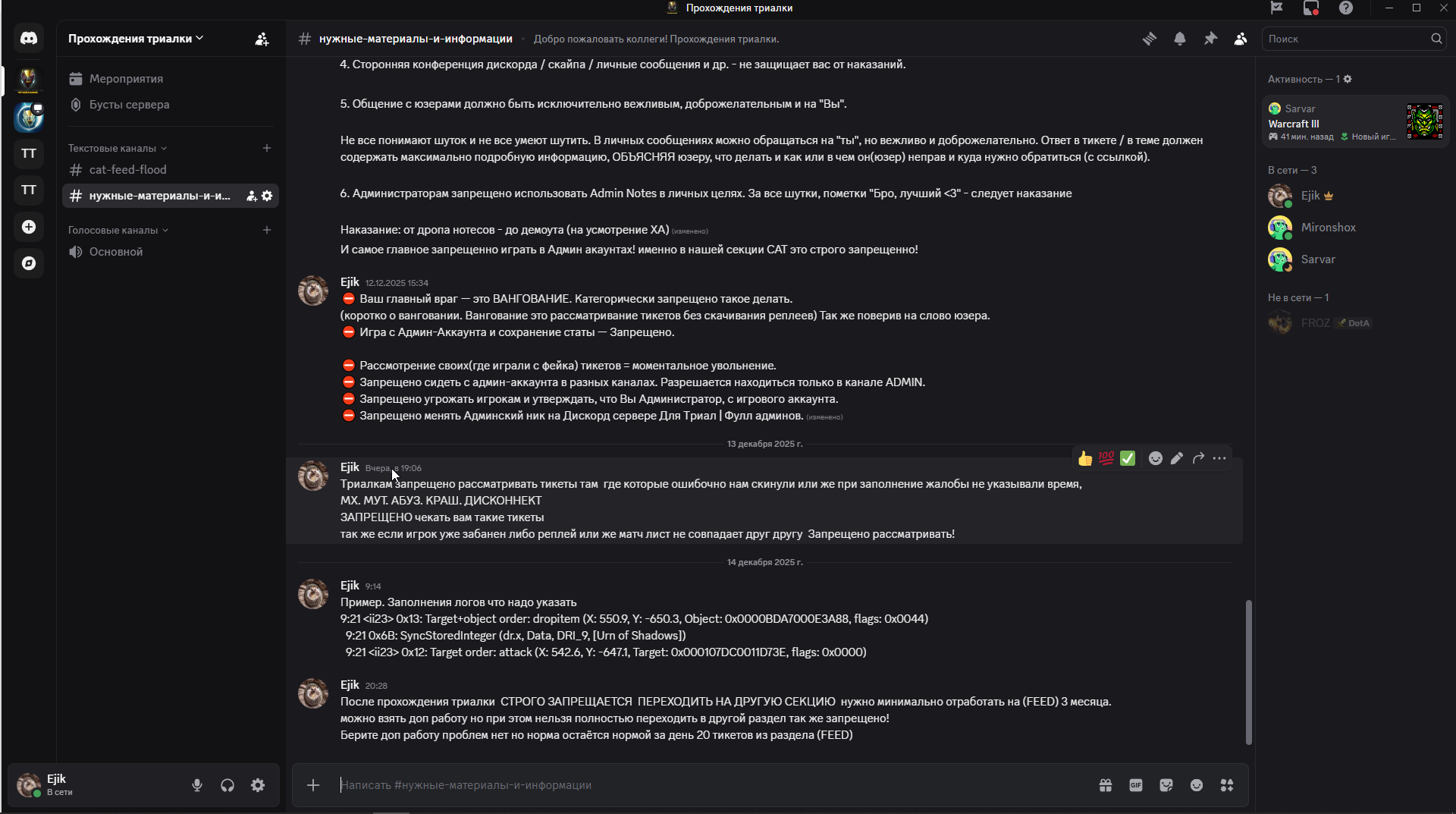The width and height of the screenshot is (1456, 814).
Task: Add thumbs up reaction to message
Action: [x=1085, y=458]
